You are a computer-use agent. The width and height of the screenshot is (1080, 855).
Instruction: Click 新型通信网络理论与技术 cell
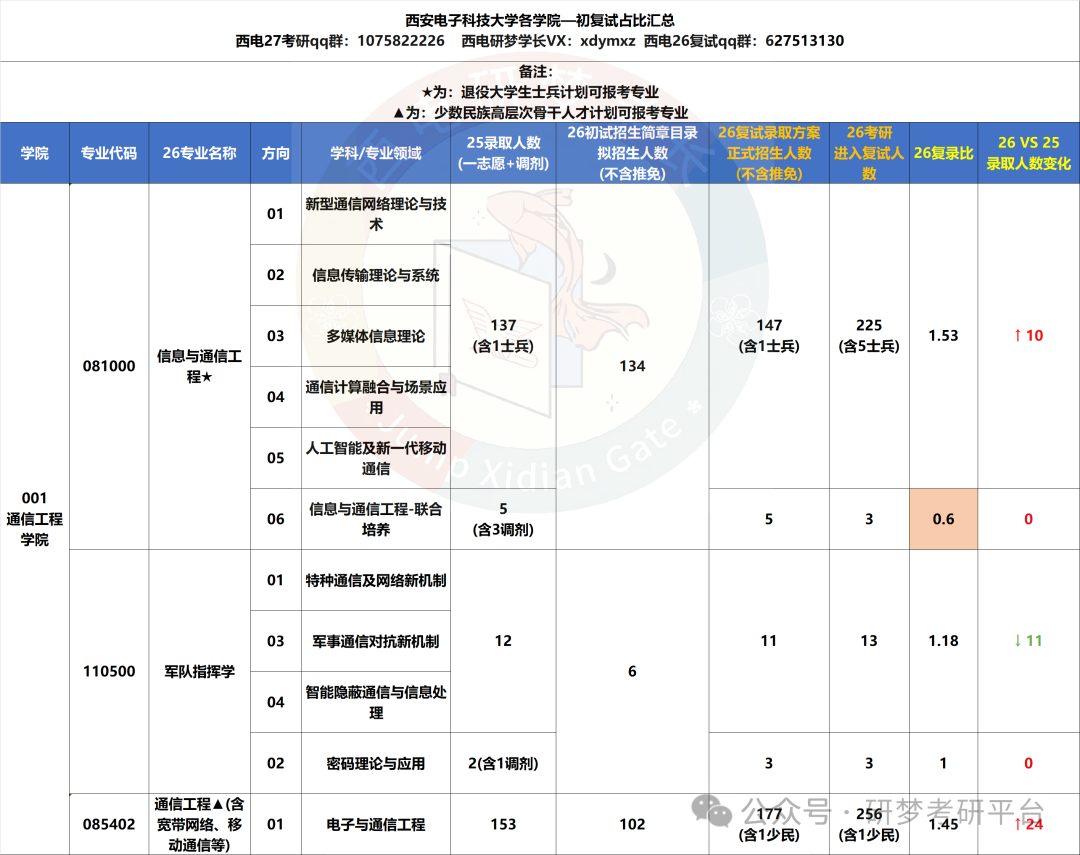click(x=375, y=214)
